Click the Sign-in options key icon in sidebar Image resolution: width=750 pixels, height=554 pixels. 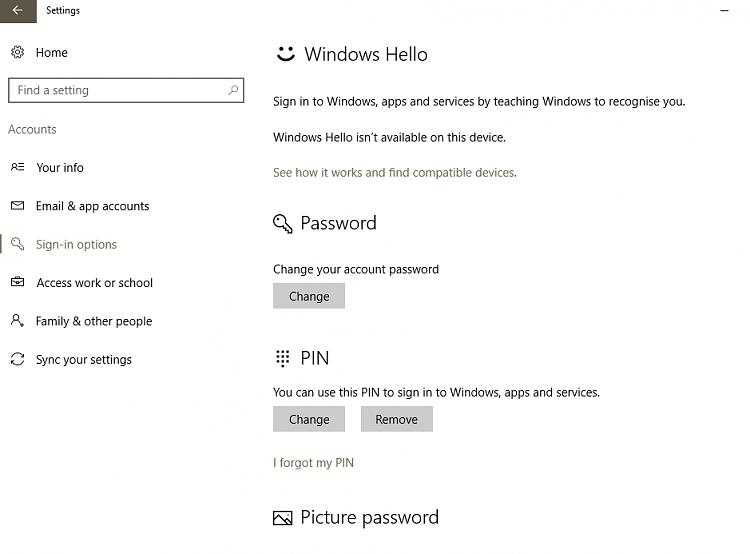click(x=18, y=244)
